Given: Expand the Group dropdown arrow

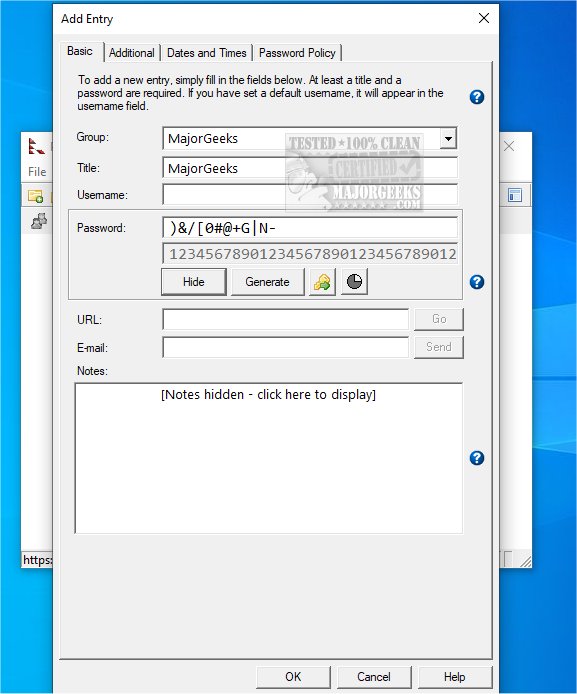Looking at the screenshot, I should coord(448,139).
